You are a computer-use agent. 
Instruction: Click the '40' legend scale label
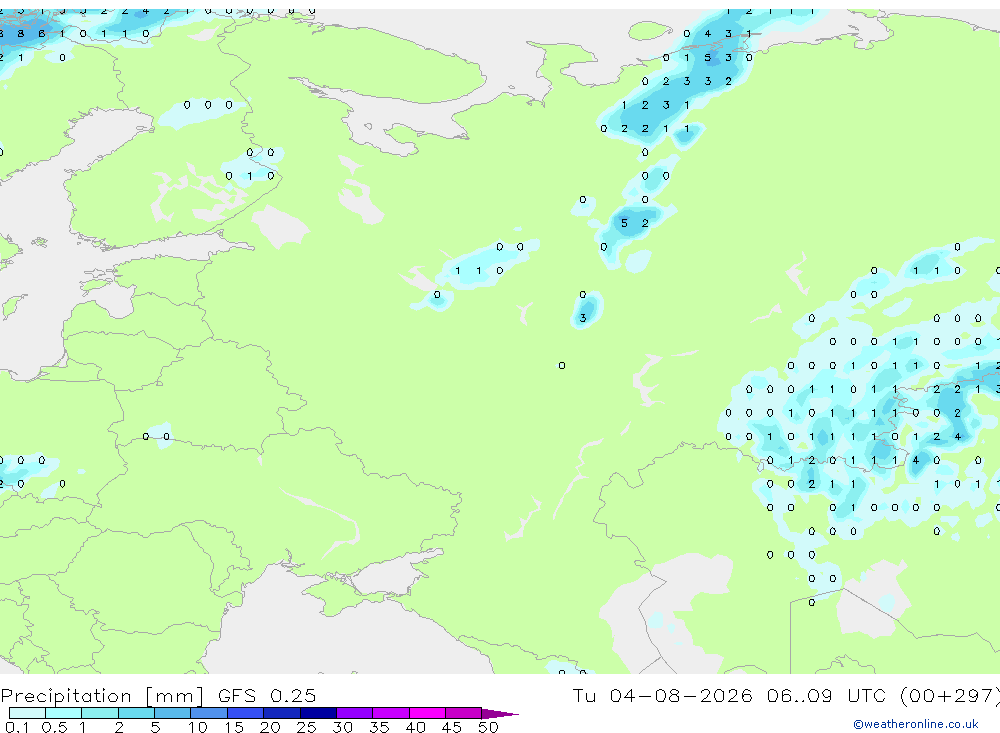(416, 727)
